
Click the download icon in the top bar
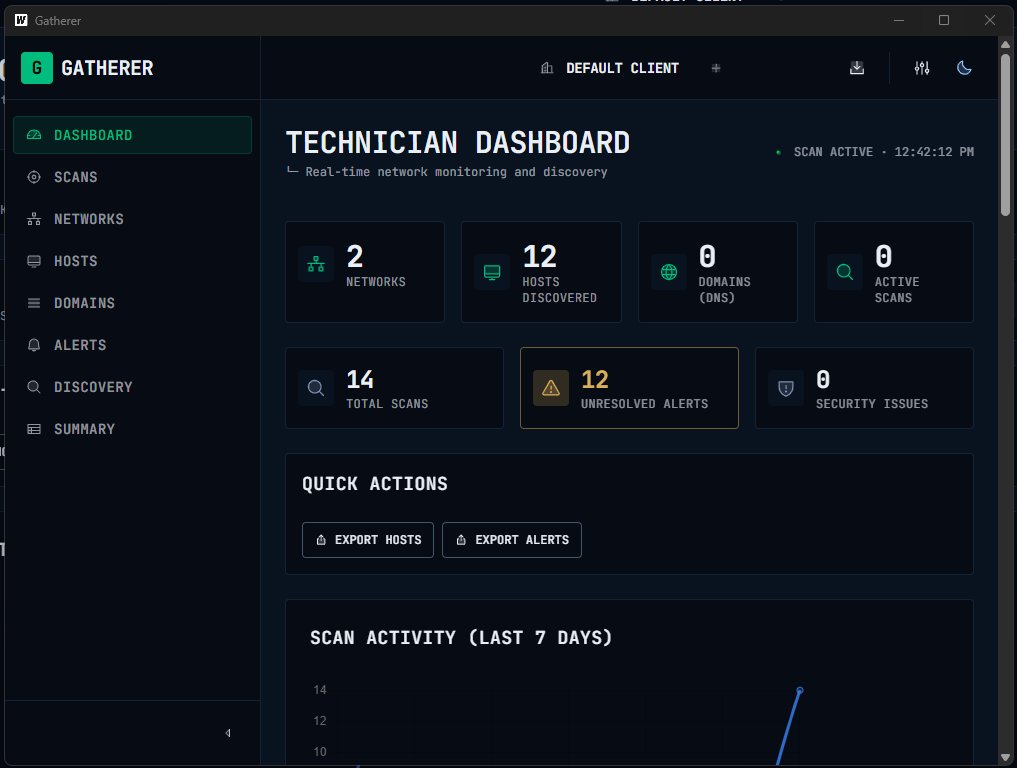pos(856,67)
